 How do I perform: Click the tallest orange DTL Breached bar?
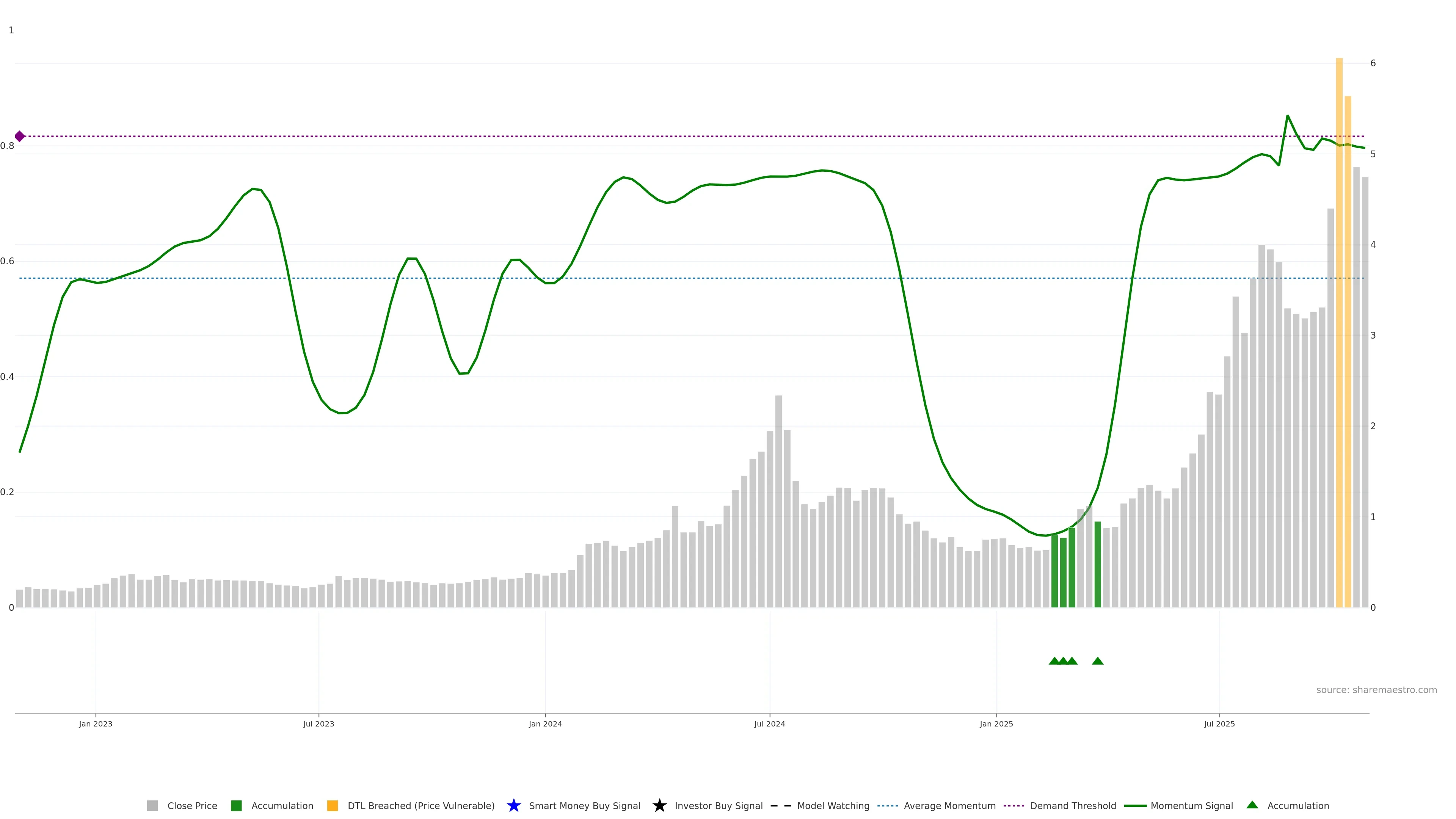[1339, 339]
